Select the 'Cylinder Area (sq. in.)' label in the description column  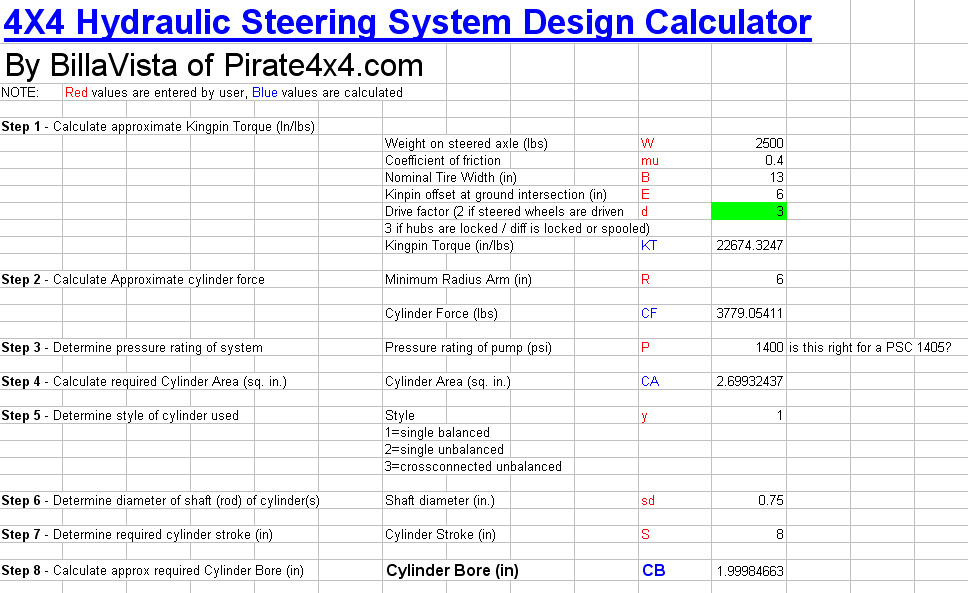click(448, 381)
